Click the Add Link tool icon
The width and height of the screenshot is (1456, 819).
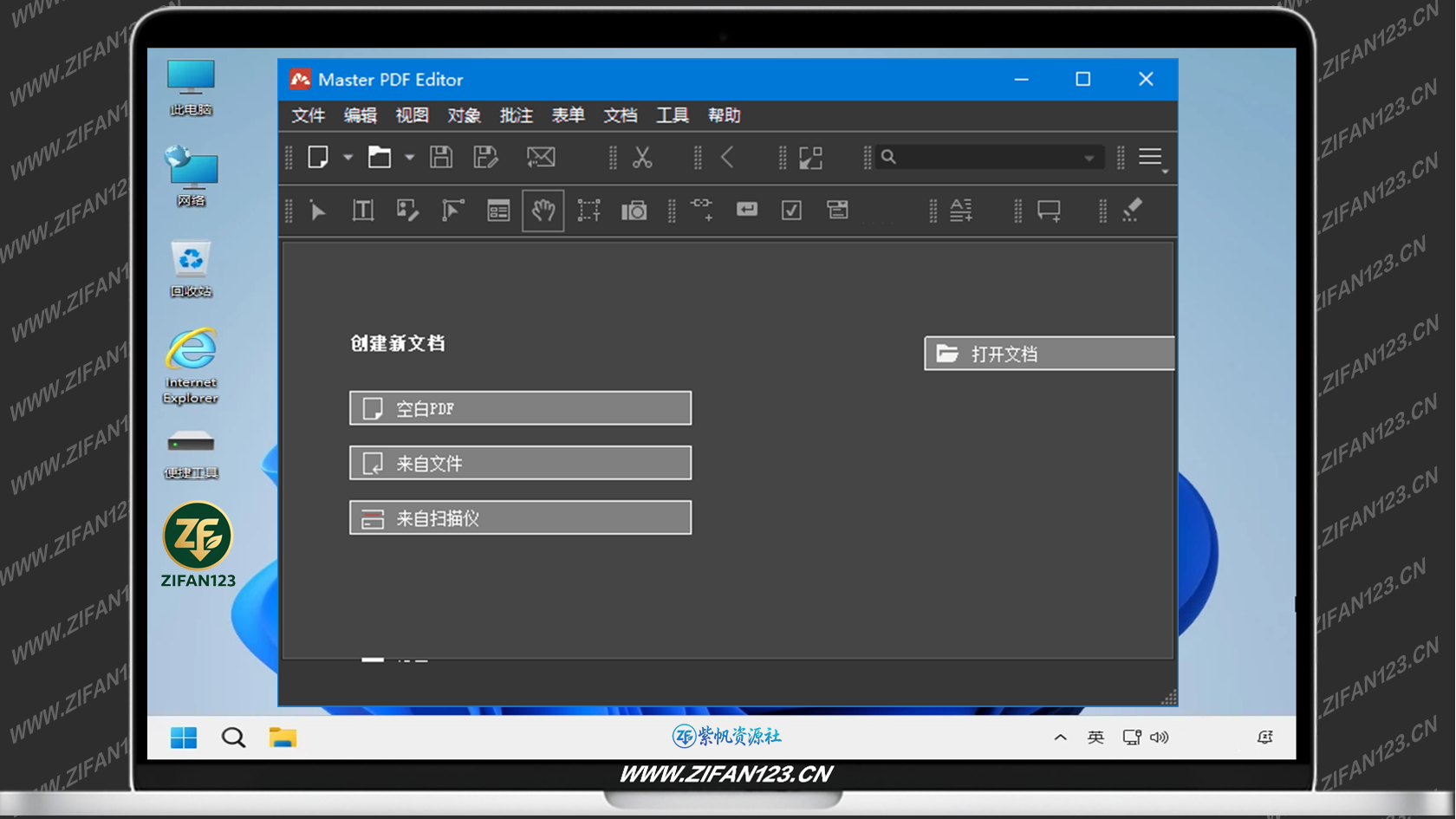point(702,210)
